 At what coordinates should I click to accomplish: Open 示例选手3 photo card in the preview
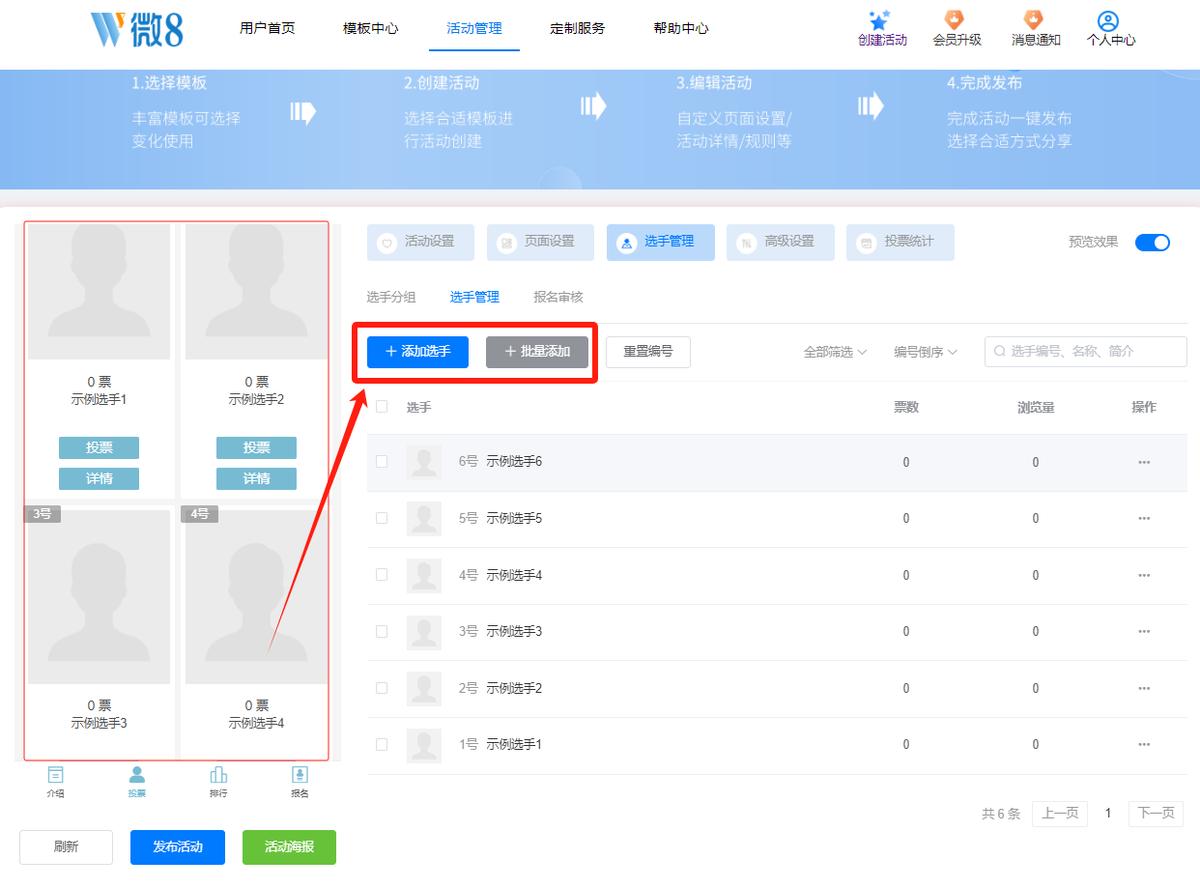[x=99, y=597]
